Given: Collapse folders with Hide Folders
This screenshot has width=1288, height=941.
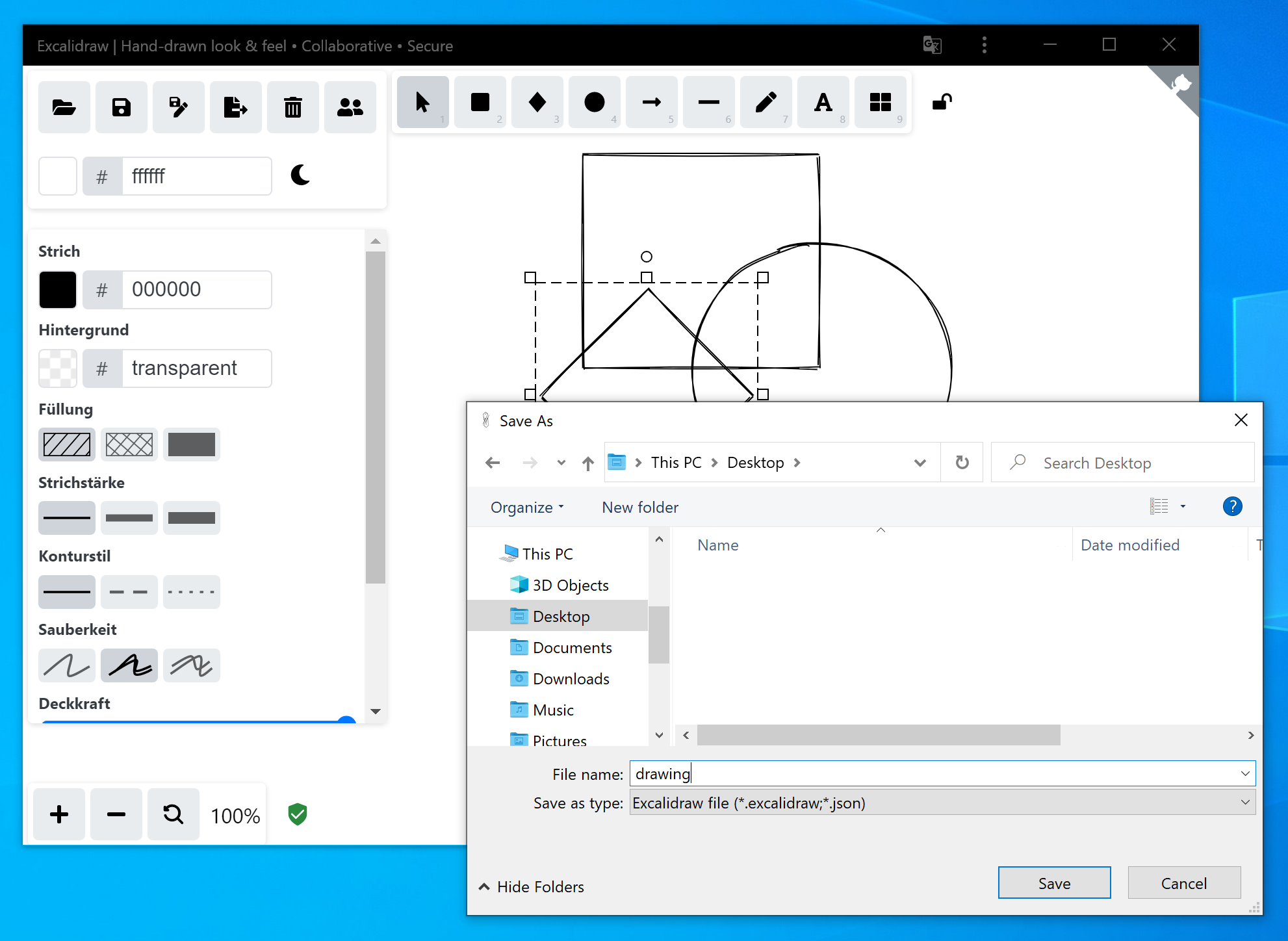Looking at the screenshot, I should (531, 886).
